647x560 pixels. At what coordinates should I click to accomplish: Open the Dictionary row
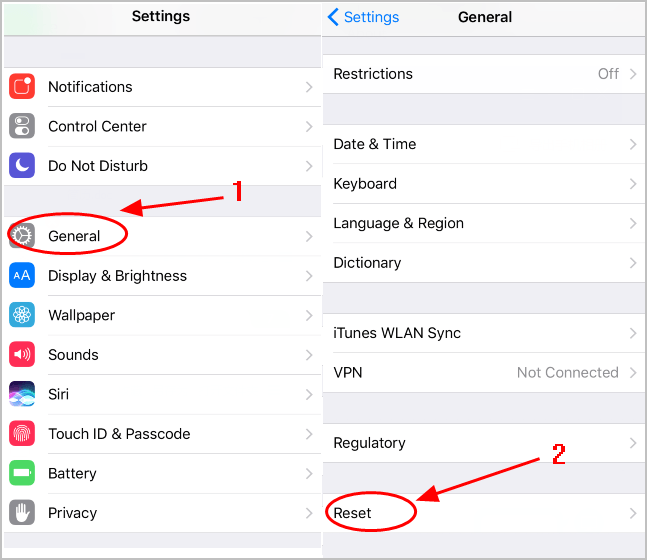coord(484,263)
